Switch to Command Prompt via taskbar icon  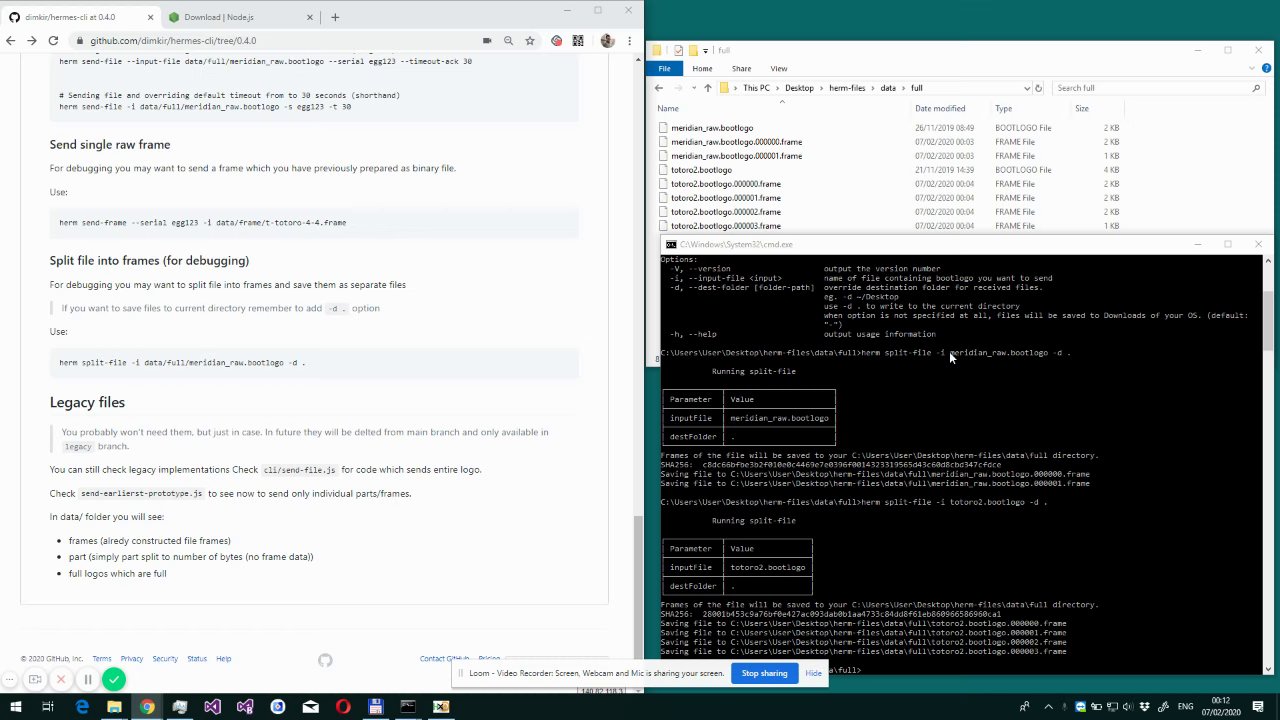click(x=408, y=707)
